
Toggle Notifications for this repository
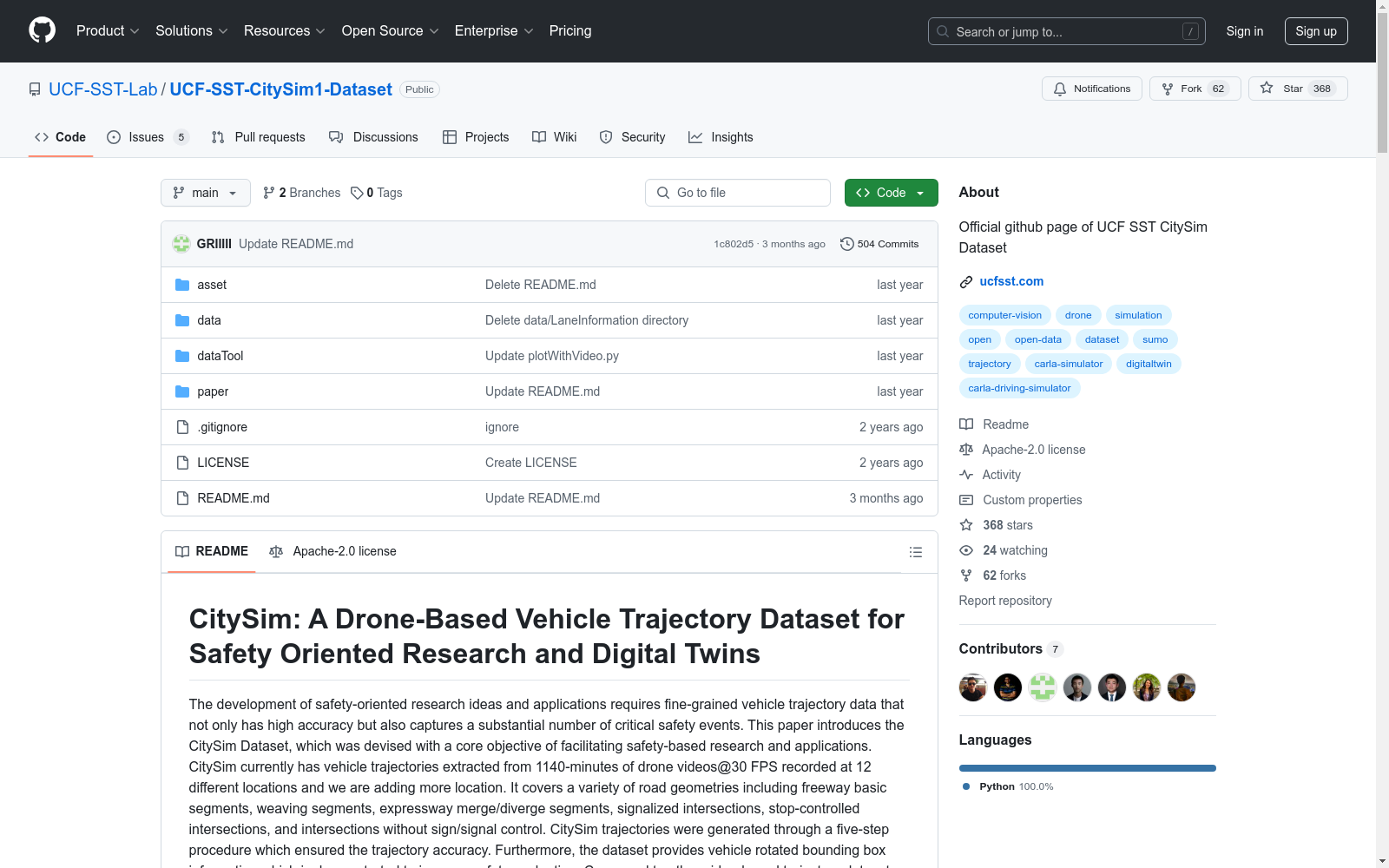tap(1091, 89)
